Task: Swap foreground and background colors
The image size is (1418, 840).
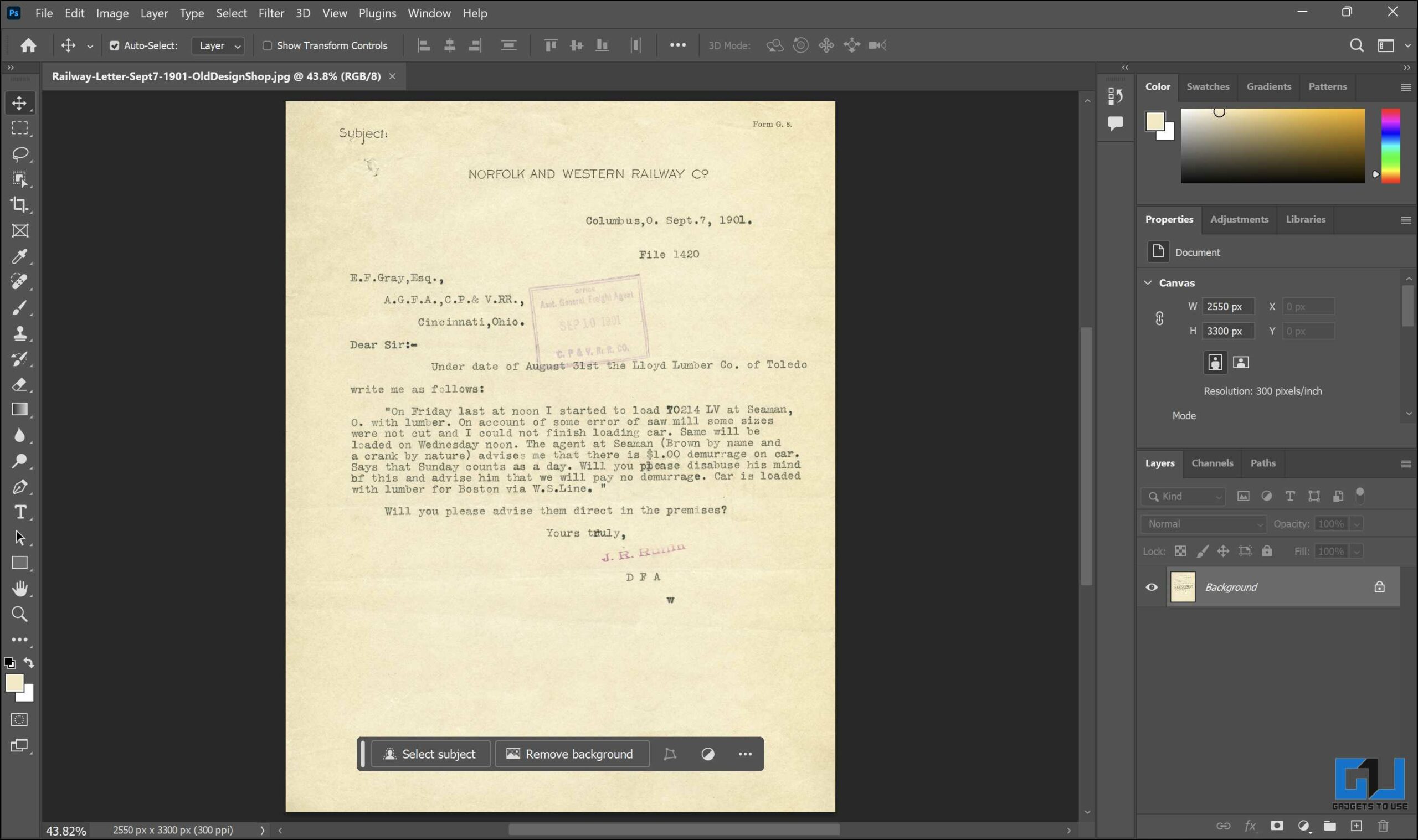Action: (29, 663)
